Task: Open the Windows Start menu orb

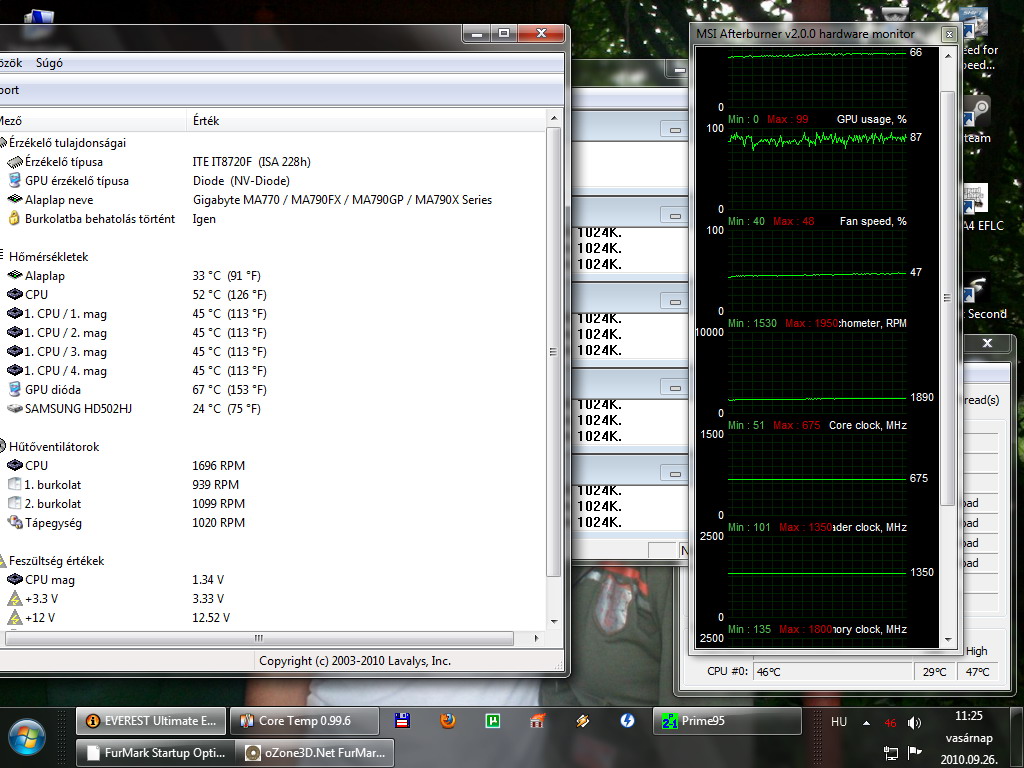Action: 26,737
